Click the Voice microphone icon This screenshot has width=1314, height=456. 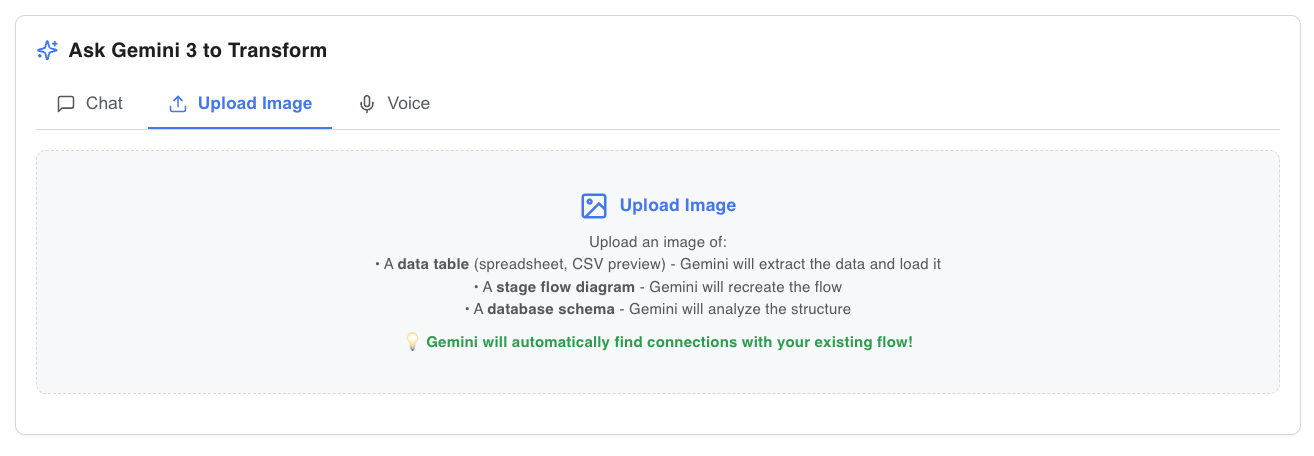(368, 104)
